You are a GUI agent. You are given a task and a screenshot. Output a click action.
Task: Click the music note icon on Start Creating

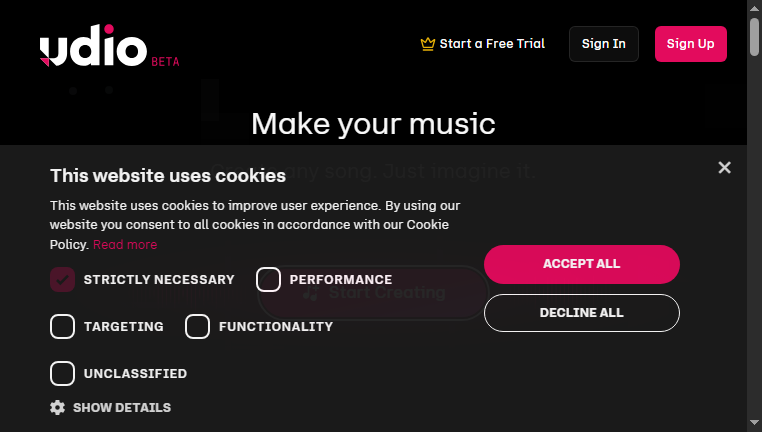click(x=311, y=293)
